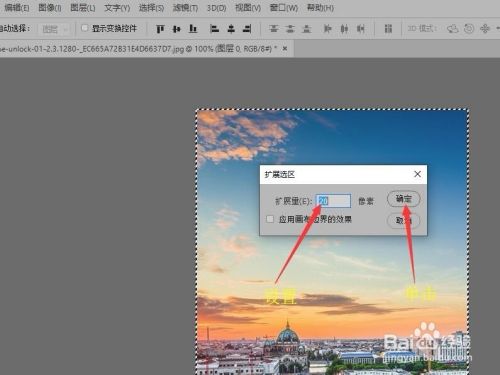Viewport: 500px width, 375px height.
Task: Click the 扩展选区 dialog title bar
Action: coord(343,174)
